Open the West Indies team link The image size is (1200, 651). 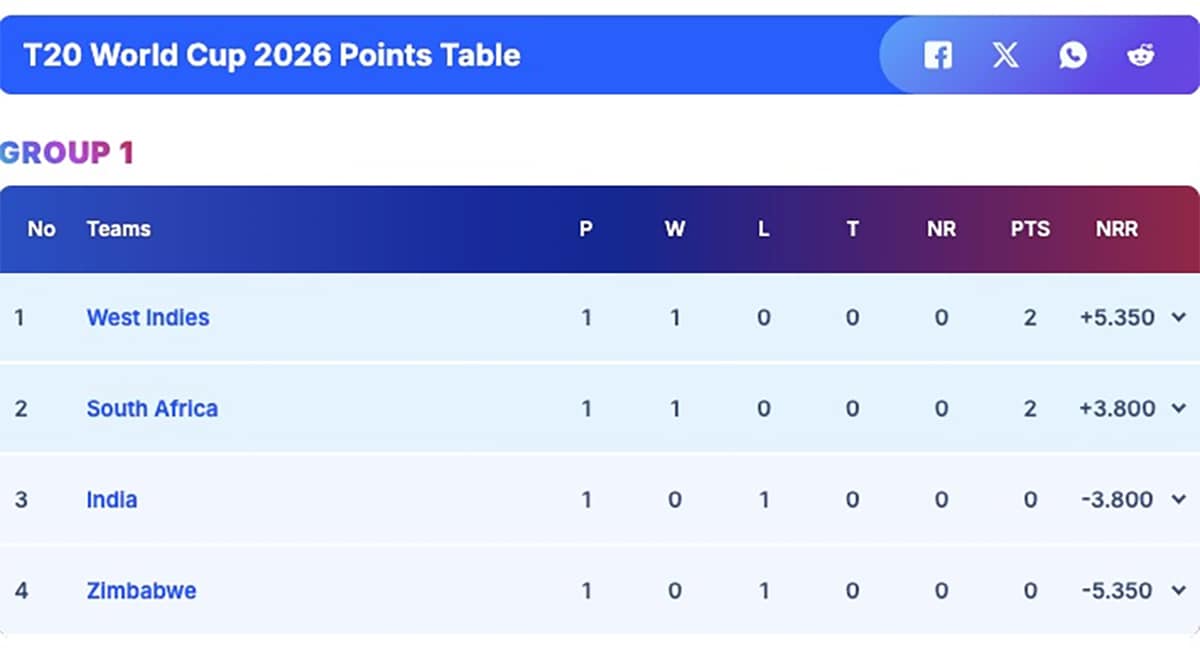pos(148,318)
